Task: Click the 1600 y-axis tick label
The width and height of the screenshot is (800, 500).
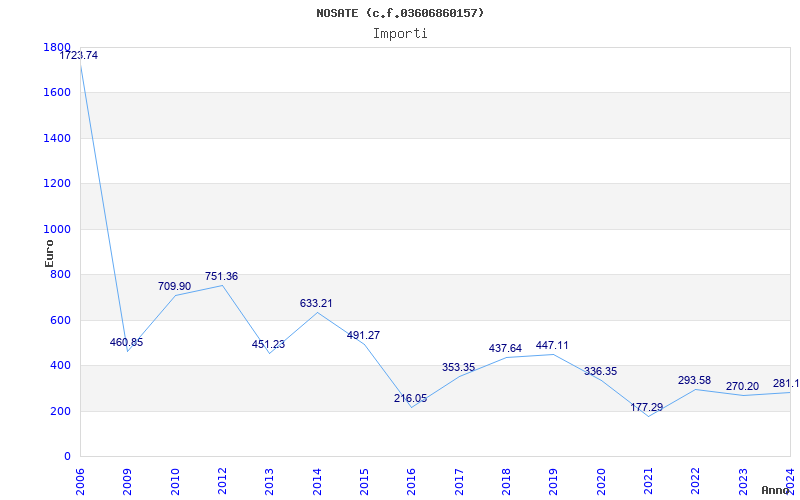Action: (57, 93)
